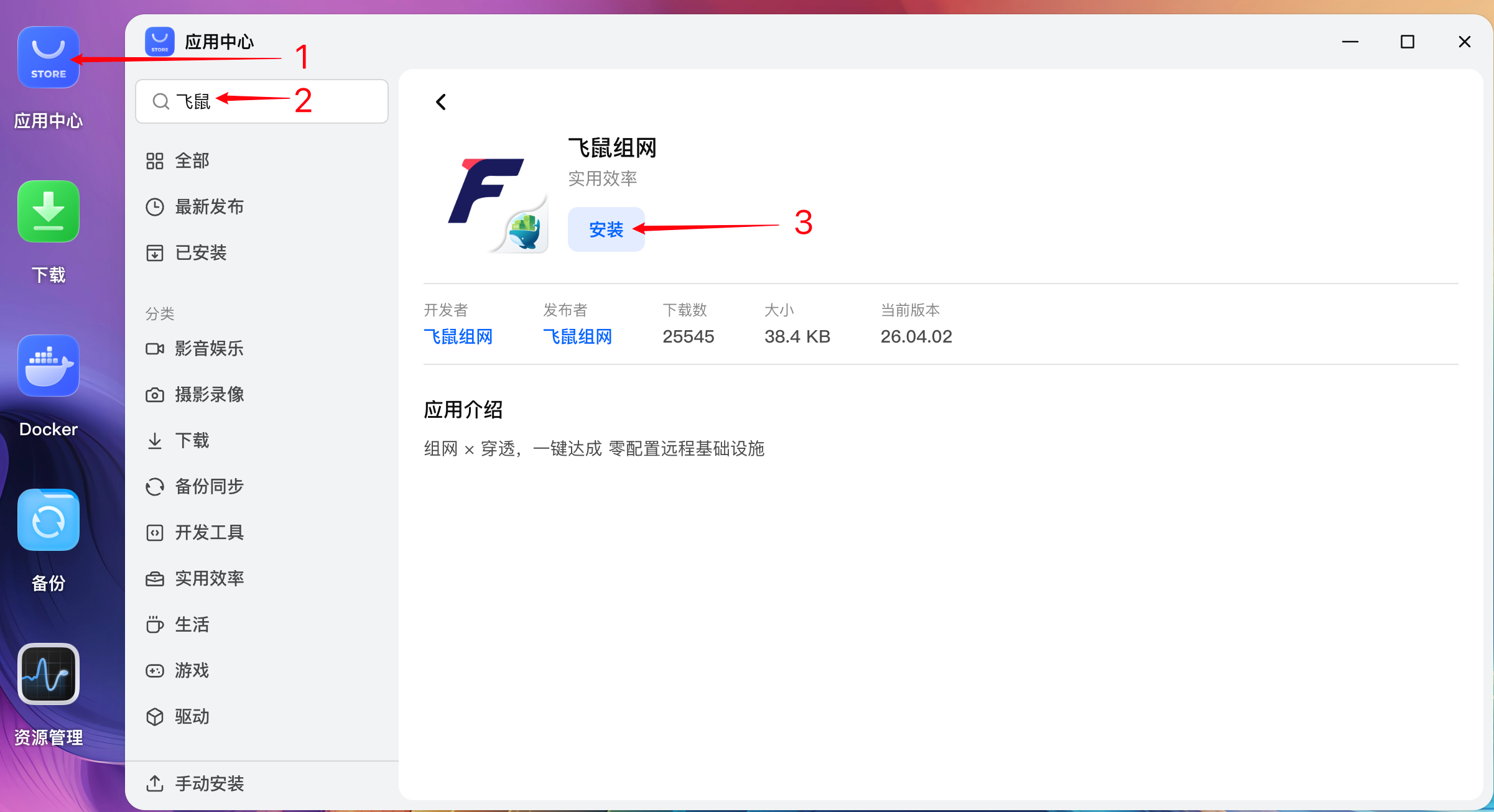The width and height of the screenshot is (1494, 812).
Task: Open the green 下载 desktop app icon
Action: tap(49, 211)
